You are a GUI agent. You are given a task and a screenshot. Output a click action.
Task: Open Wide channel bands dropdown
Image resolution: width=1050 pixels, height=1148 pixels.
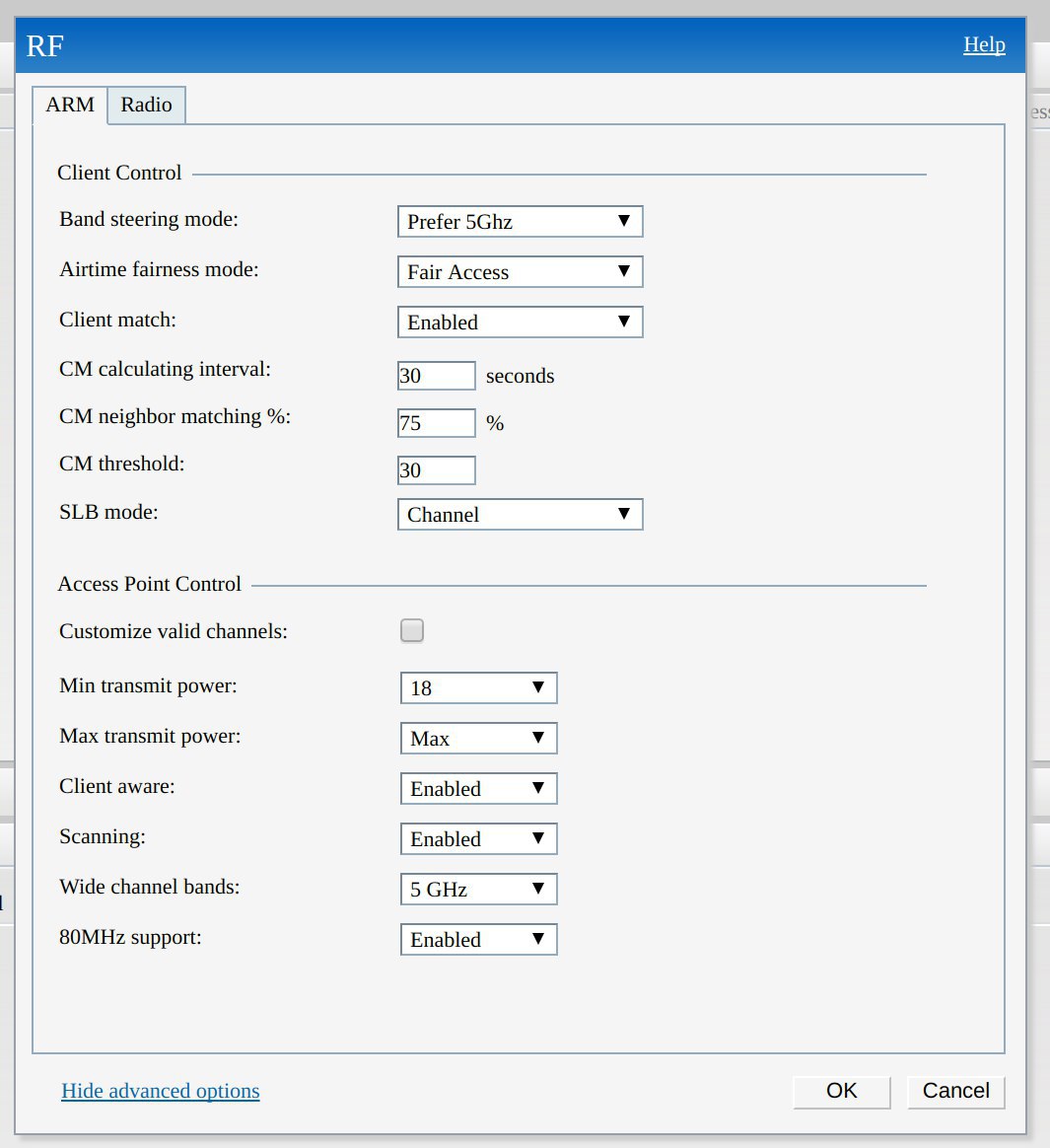pos(478,889)
